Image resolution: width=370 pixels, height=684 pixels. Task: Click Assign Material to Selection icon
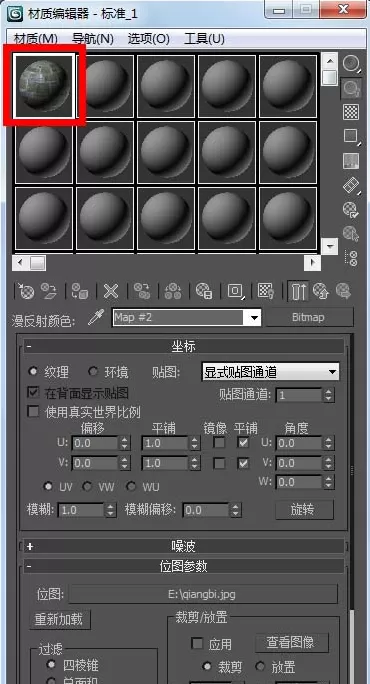[x=80, y=291]
